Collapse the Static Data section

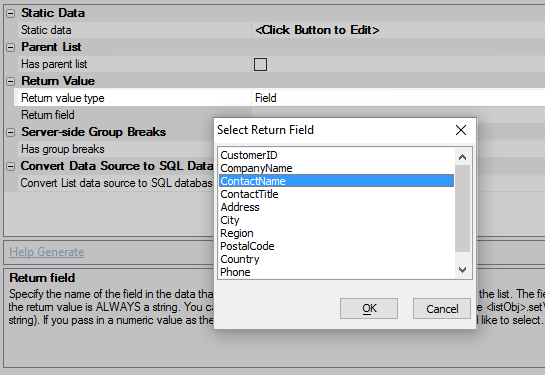point(11,14)
